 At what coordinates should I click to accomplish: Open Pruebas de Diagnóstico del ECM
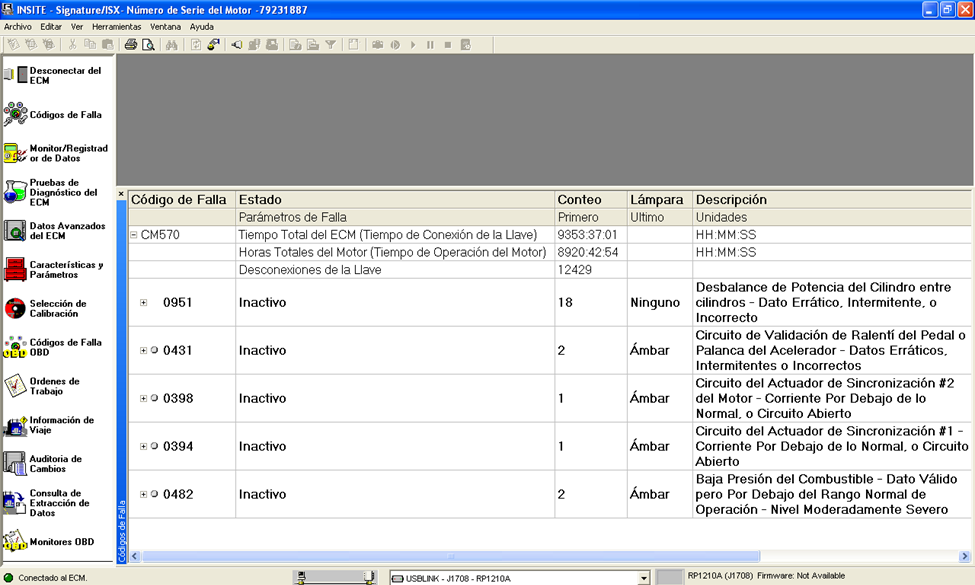click(x=14, y=192)
